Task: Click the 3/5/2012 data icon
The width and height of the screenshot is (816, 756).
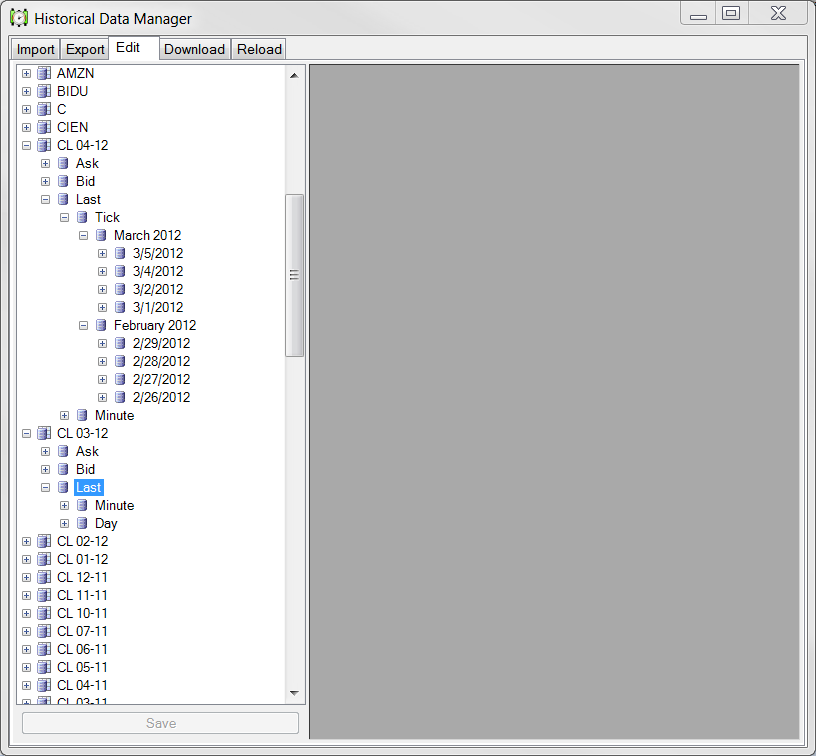Action: tap(120, 253)
